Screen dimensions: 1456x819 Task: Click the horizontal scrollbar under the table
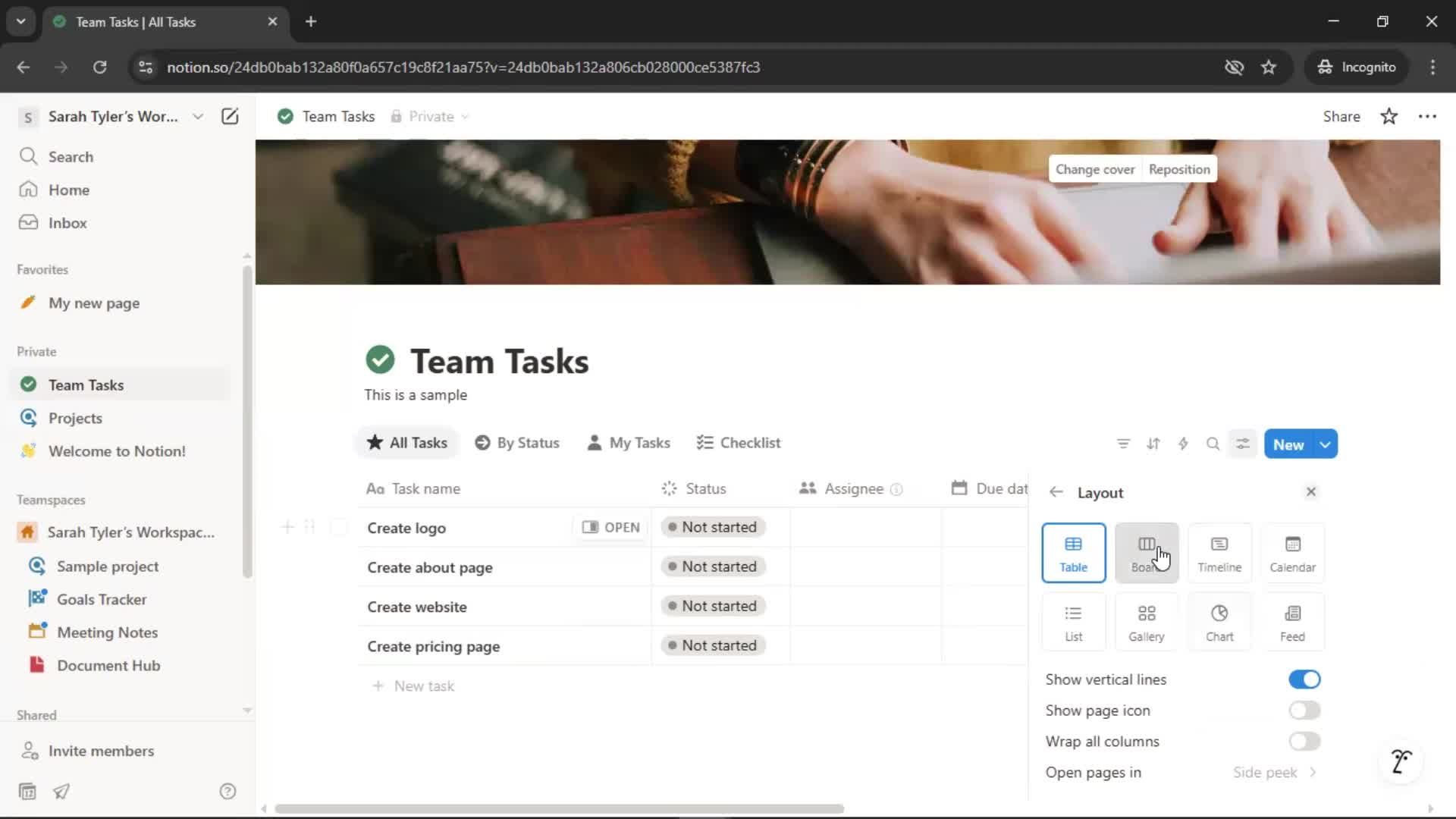coord(559,808)
